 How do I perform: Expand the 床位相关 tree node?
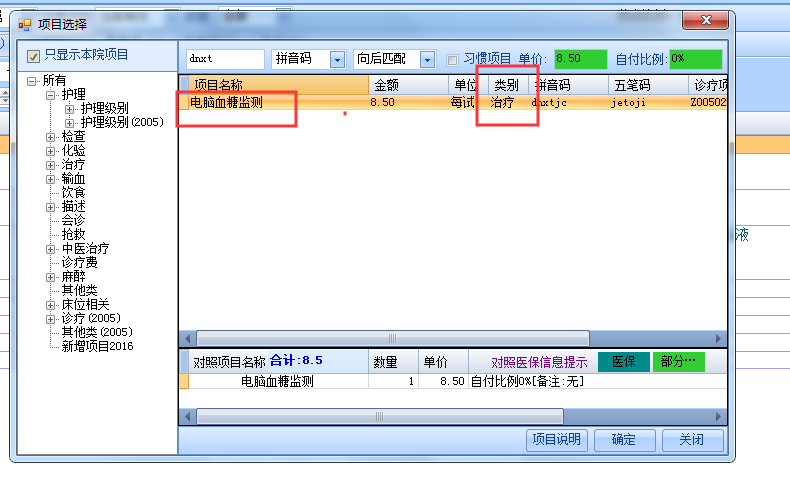[50, 305]
